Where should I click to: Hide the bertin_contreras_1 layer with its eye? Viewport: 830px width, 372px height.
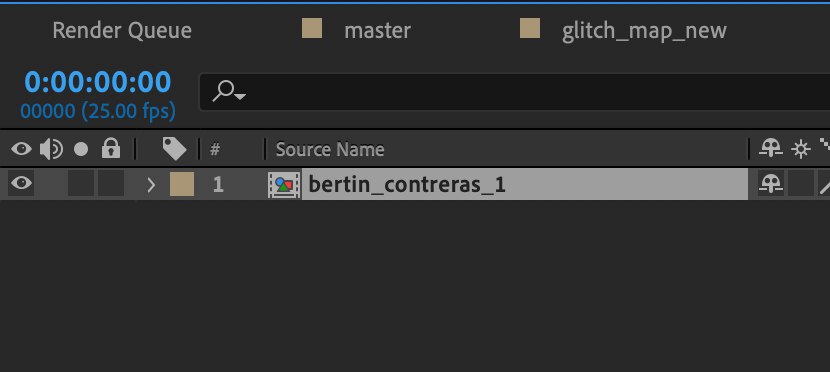[x=21, y=184]
